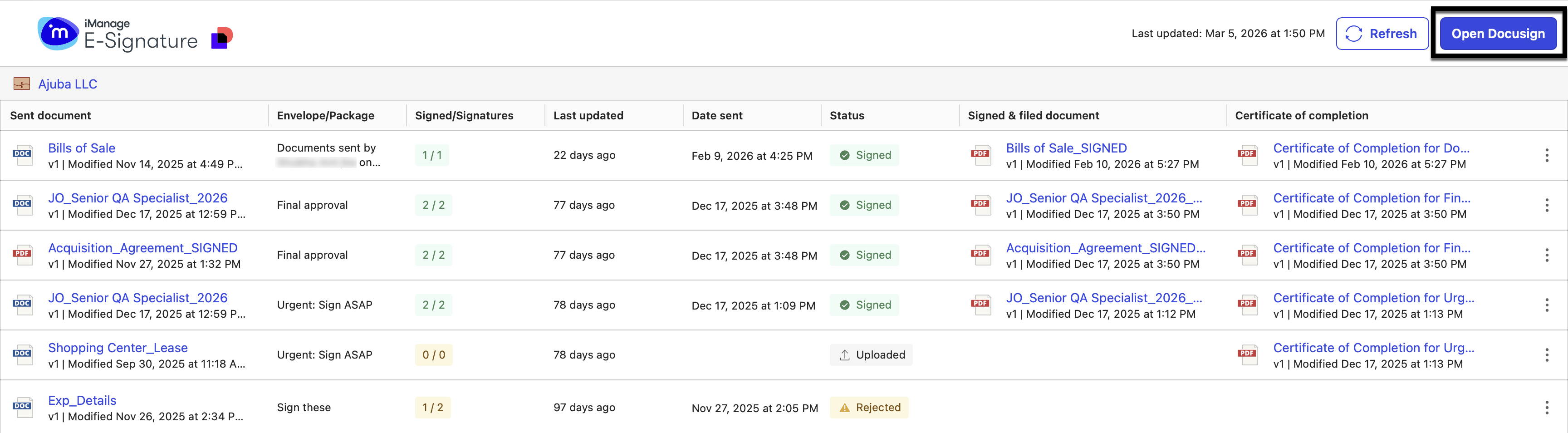Image resolution: width=1568 pixels, height=433 pixels.
Task: Click the Last updated column header
Action: (588, 116)
